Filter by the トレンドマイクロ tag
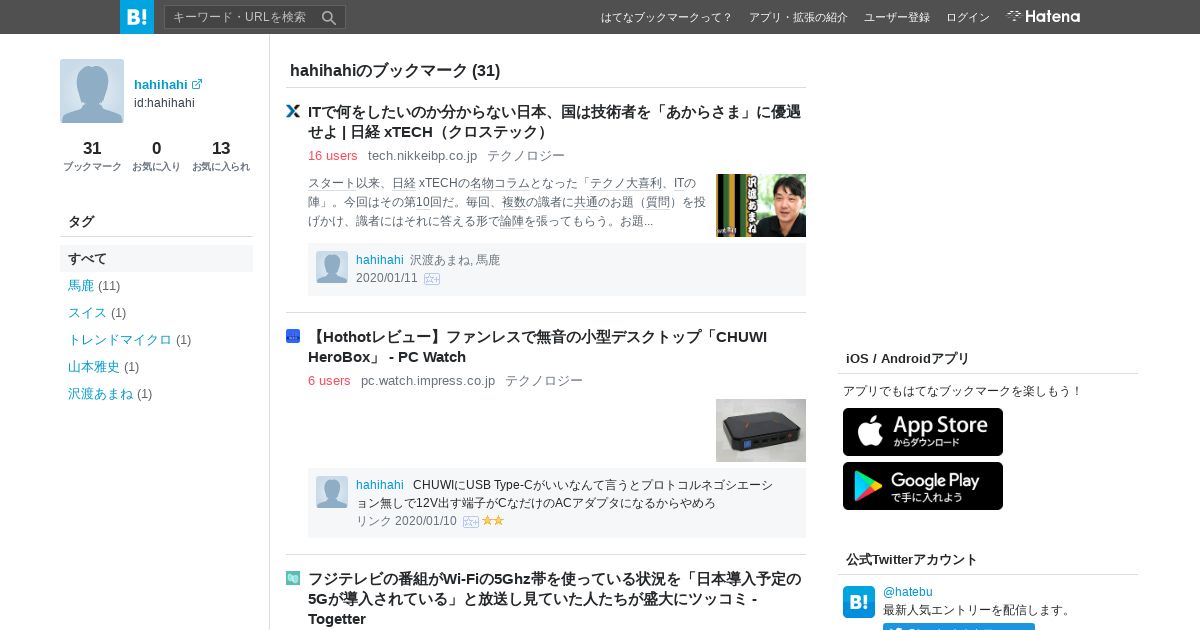 point(120,339)
